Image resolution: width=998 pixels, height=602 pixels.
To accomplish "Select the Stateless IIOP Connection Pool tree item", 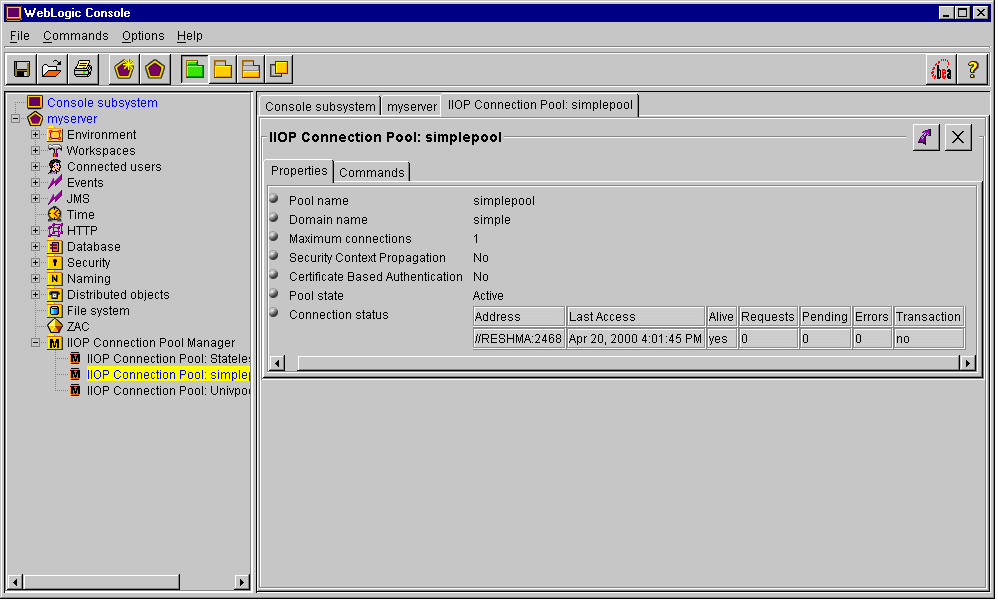I will [x=168, y=359].
